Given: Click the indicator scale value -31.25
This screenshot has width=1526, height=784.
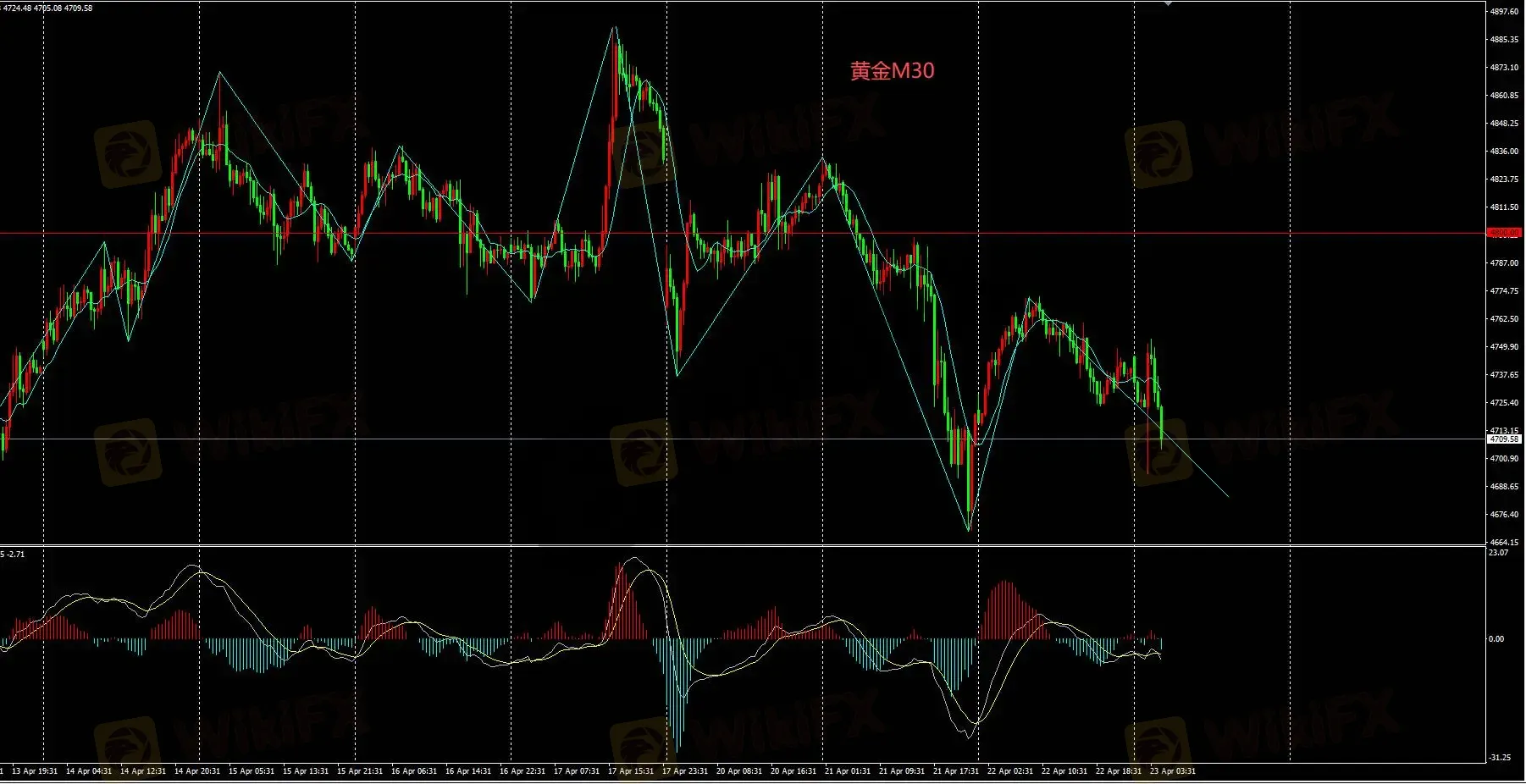Looking at the screenshot, I should 1499,758.
